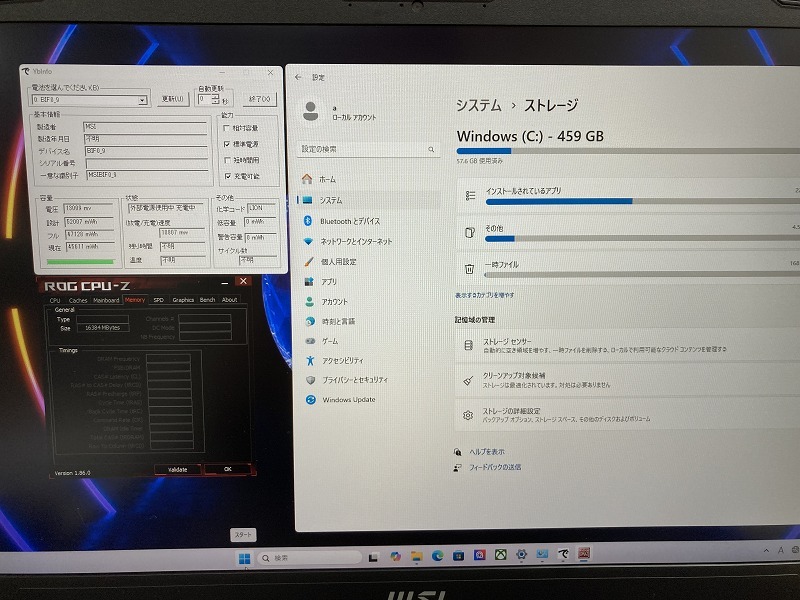
Task: Toggle 充電可能 checkbox in YbInfo
Action: click(228, 176)
